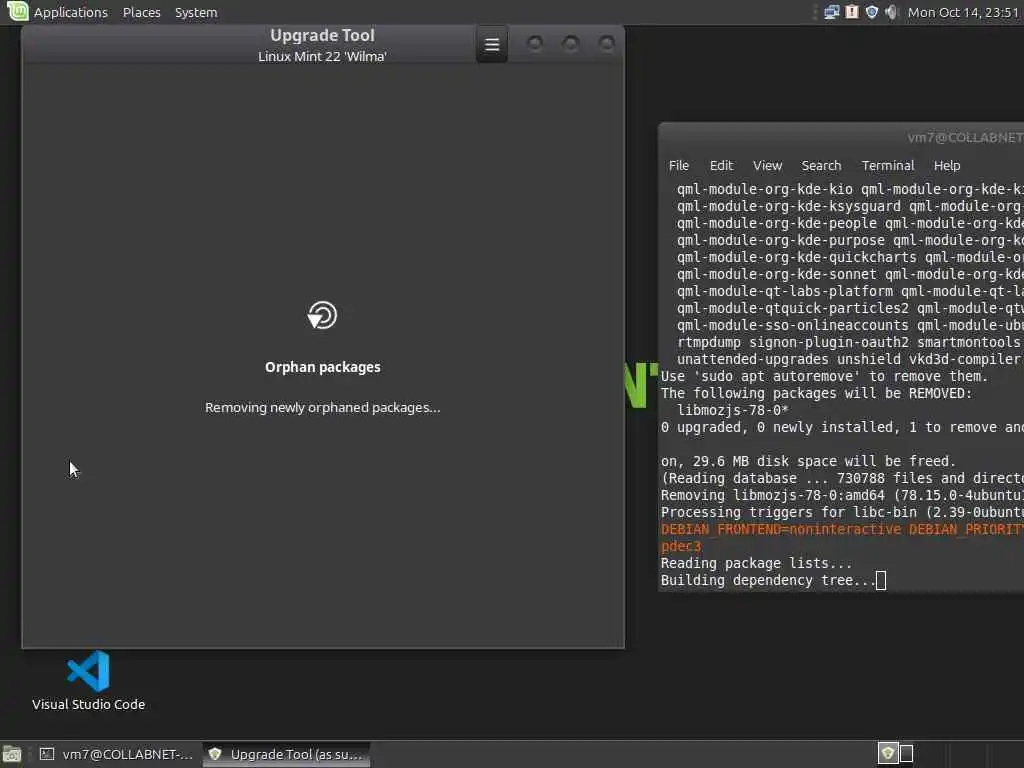Click the show desktop icon in bottom panel
This screenshot has height=768, width=1024.
click(x=12, y=754)
